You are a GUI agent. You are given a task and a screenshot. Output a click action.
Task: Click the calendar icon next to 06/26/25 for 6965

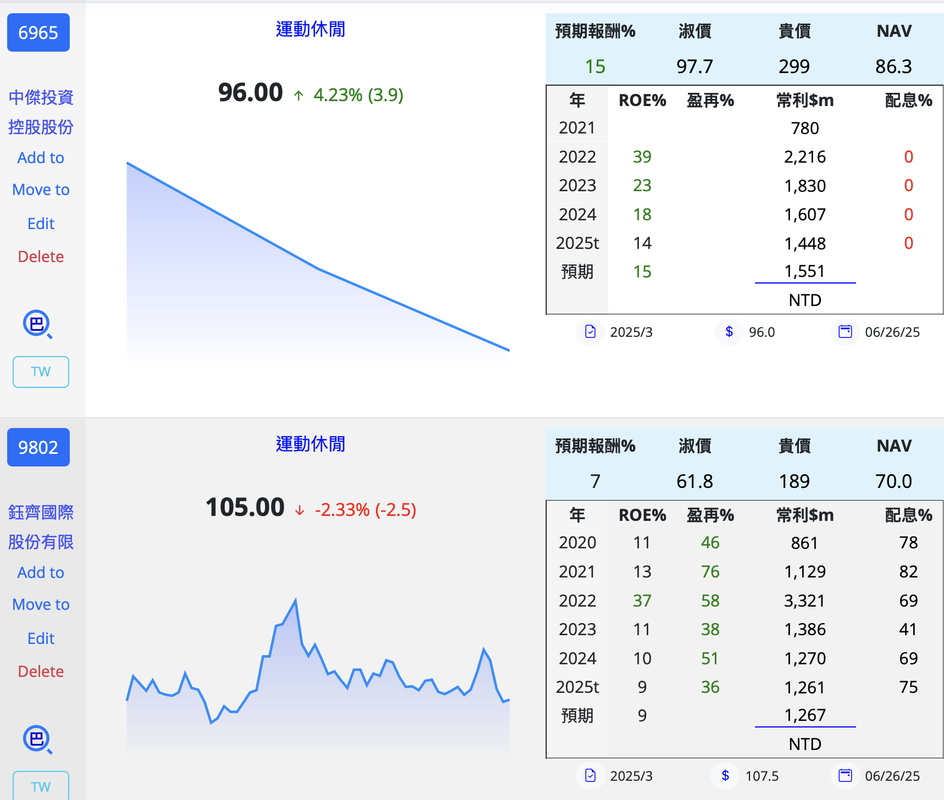click(x=845, y=332)
